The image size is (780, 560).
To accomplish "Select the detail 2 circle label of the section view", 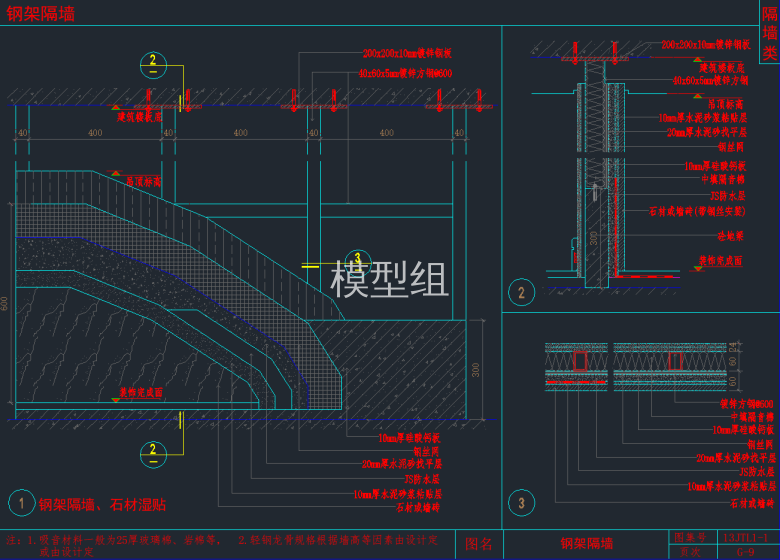I will [x=519, y=293].
